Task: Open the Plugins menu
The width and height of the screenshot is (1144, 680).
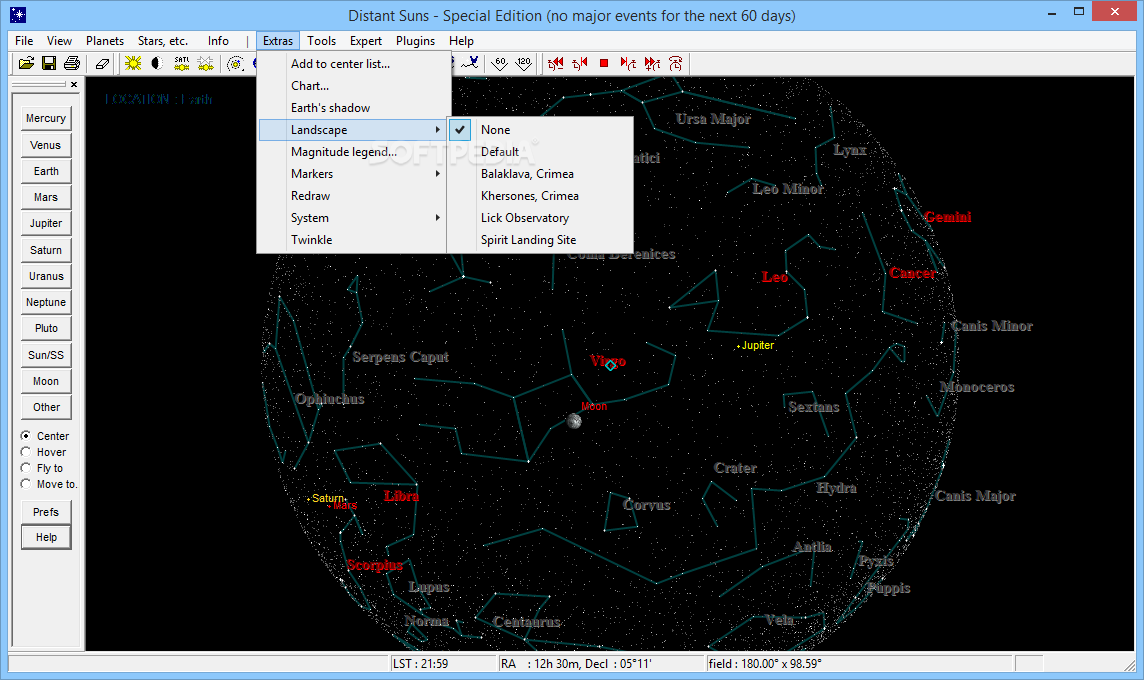Action: click(x=415, y=41)
